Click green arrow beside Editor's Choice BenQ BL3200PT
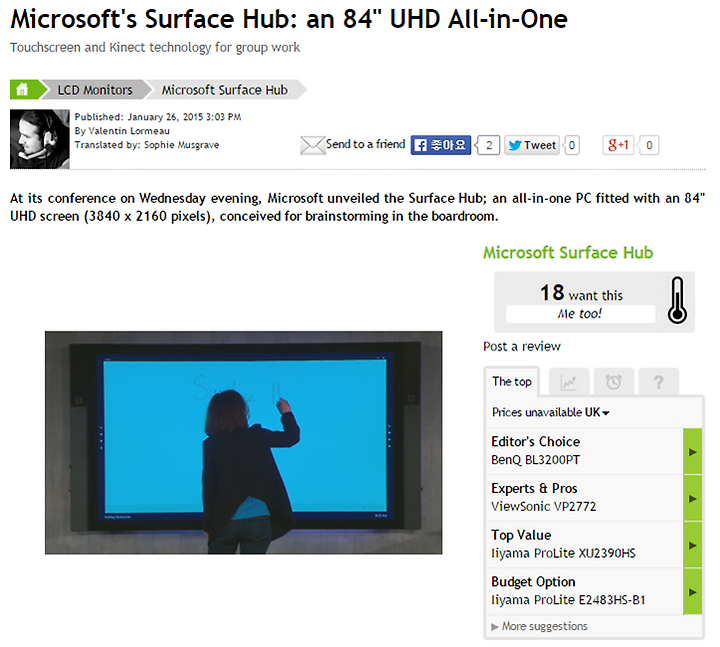Image resolution: width=720 pixels, height=647 pixels. click(x=692, y=452)
